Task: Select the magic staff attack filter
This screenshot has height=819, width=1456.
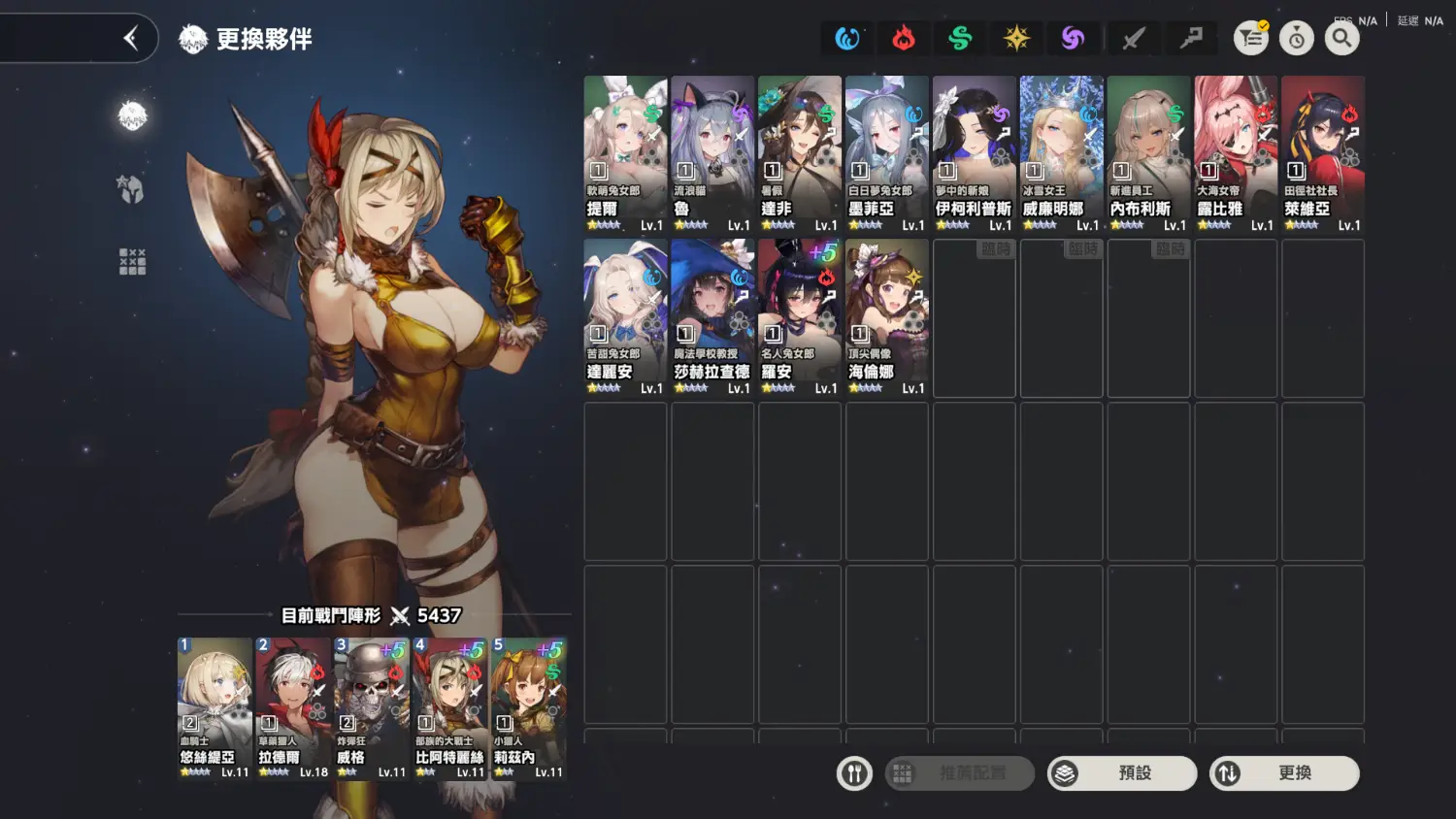Action: [x=1190, y=38]
